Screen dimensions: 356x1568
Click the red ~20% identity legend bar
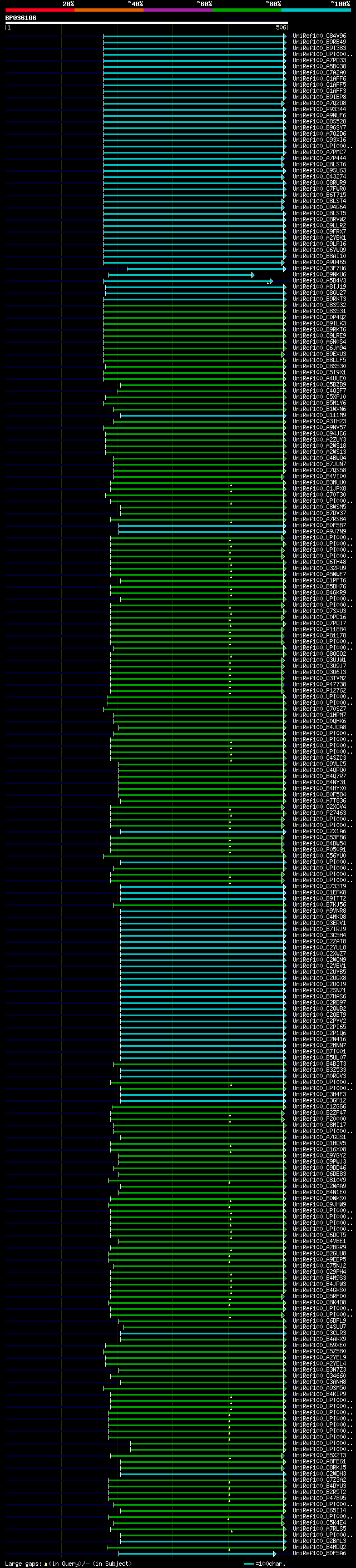click(x=39, y=10)
